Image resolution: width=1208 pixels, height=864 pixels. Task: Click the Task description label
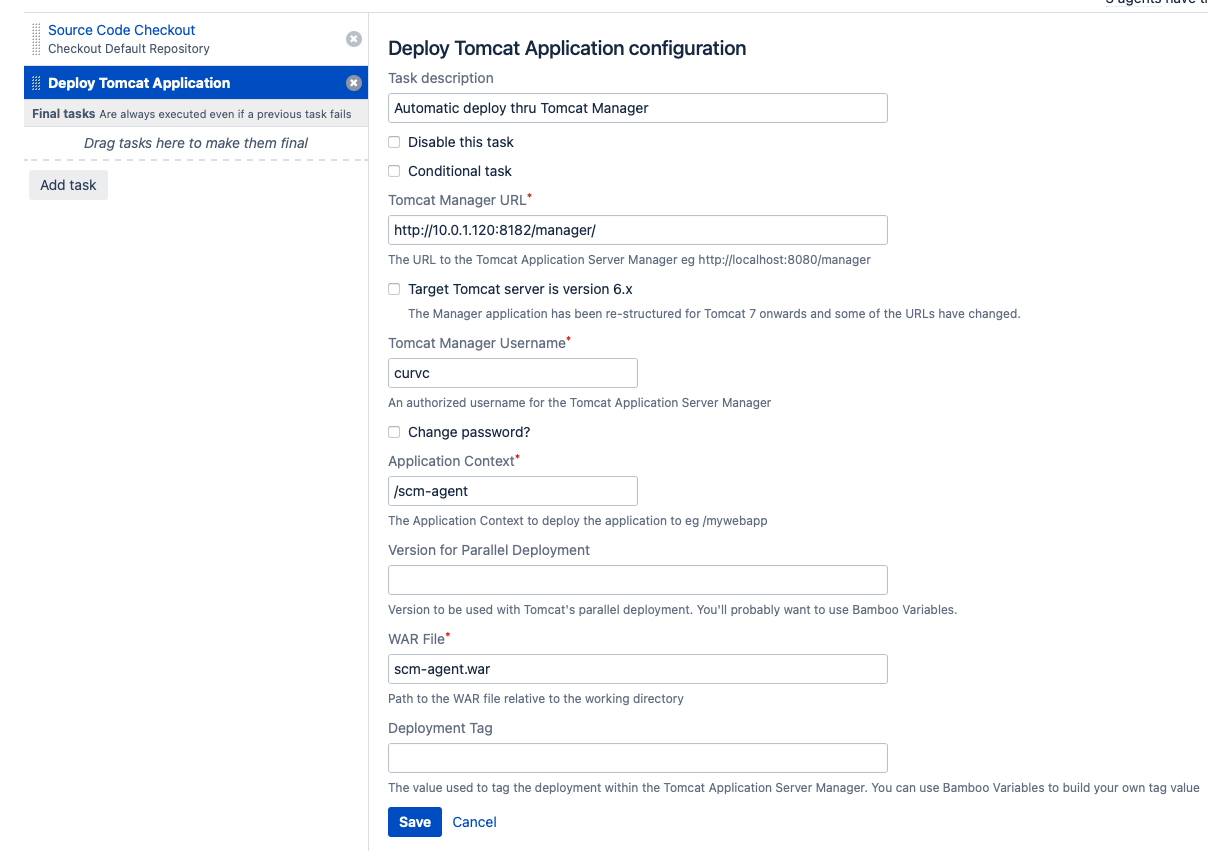(x=441, y=78)
